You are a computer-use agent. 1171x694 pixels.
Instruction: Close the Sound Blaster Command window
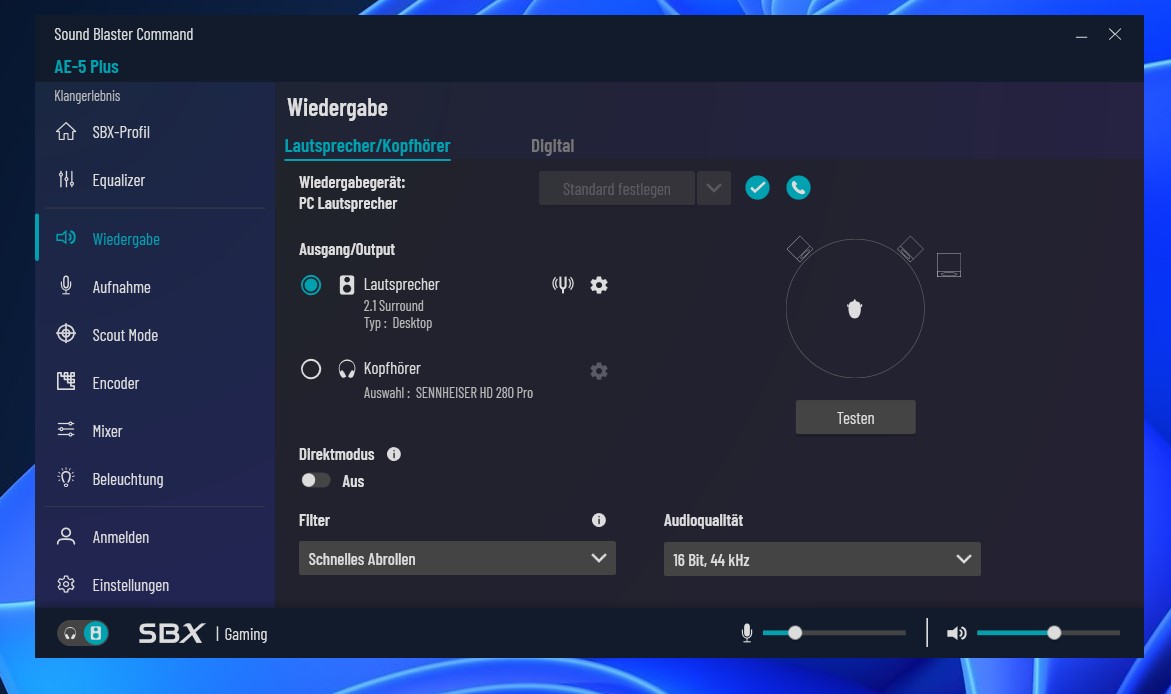coord(1115,34)
